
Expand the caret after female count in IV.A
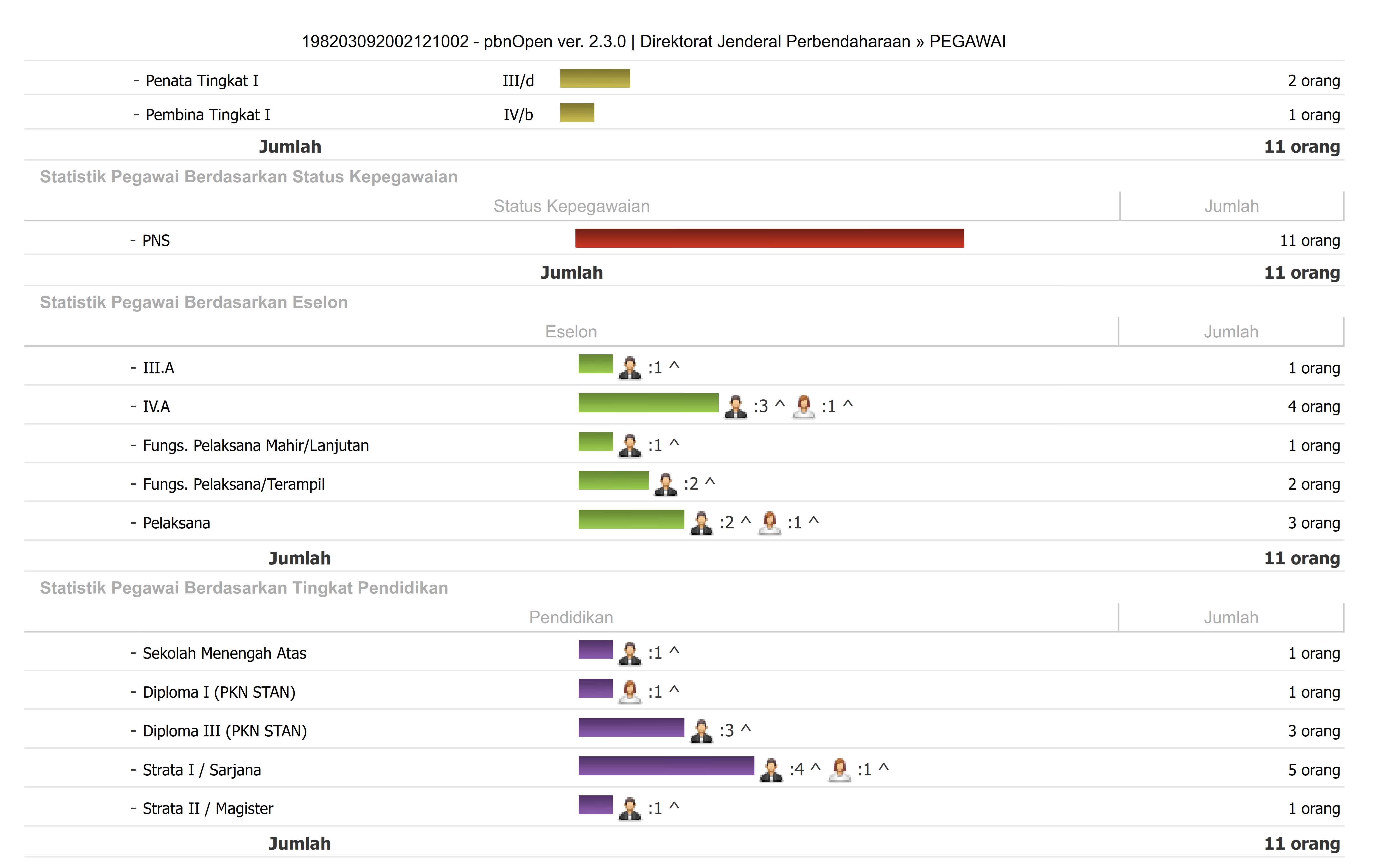[848, 405]
